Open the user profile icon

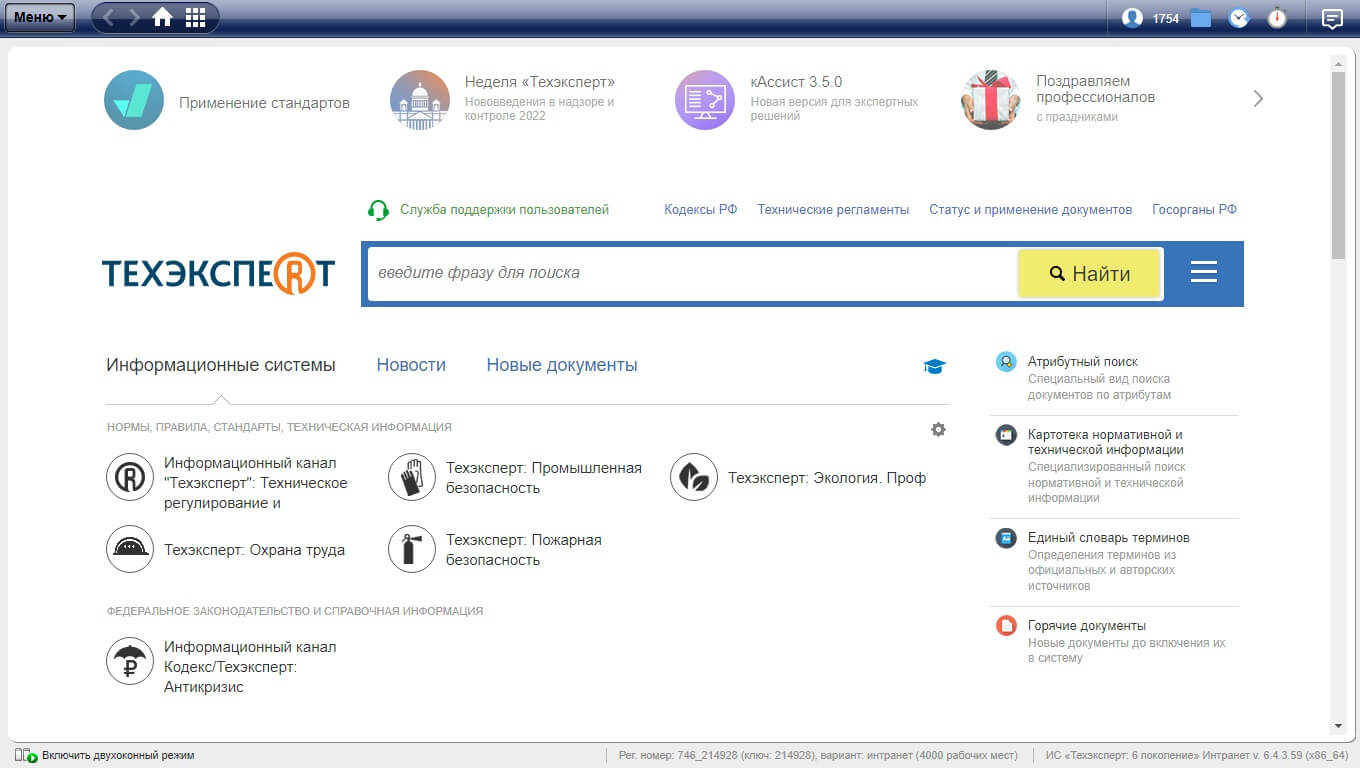click(1132, 18)
